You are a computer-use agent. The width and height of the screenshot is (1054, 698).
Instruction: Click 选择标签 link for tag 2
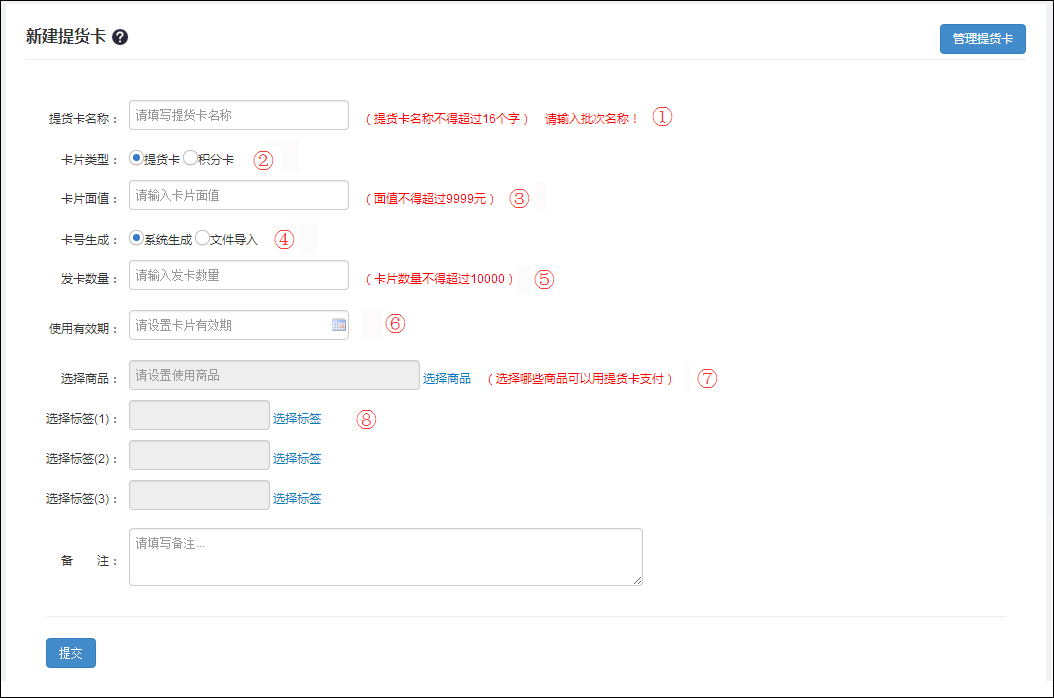point(297,459)
